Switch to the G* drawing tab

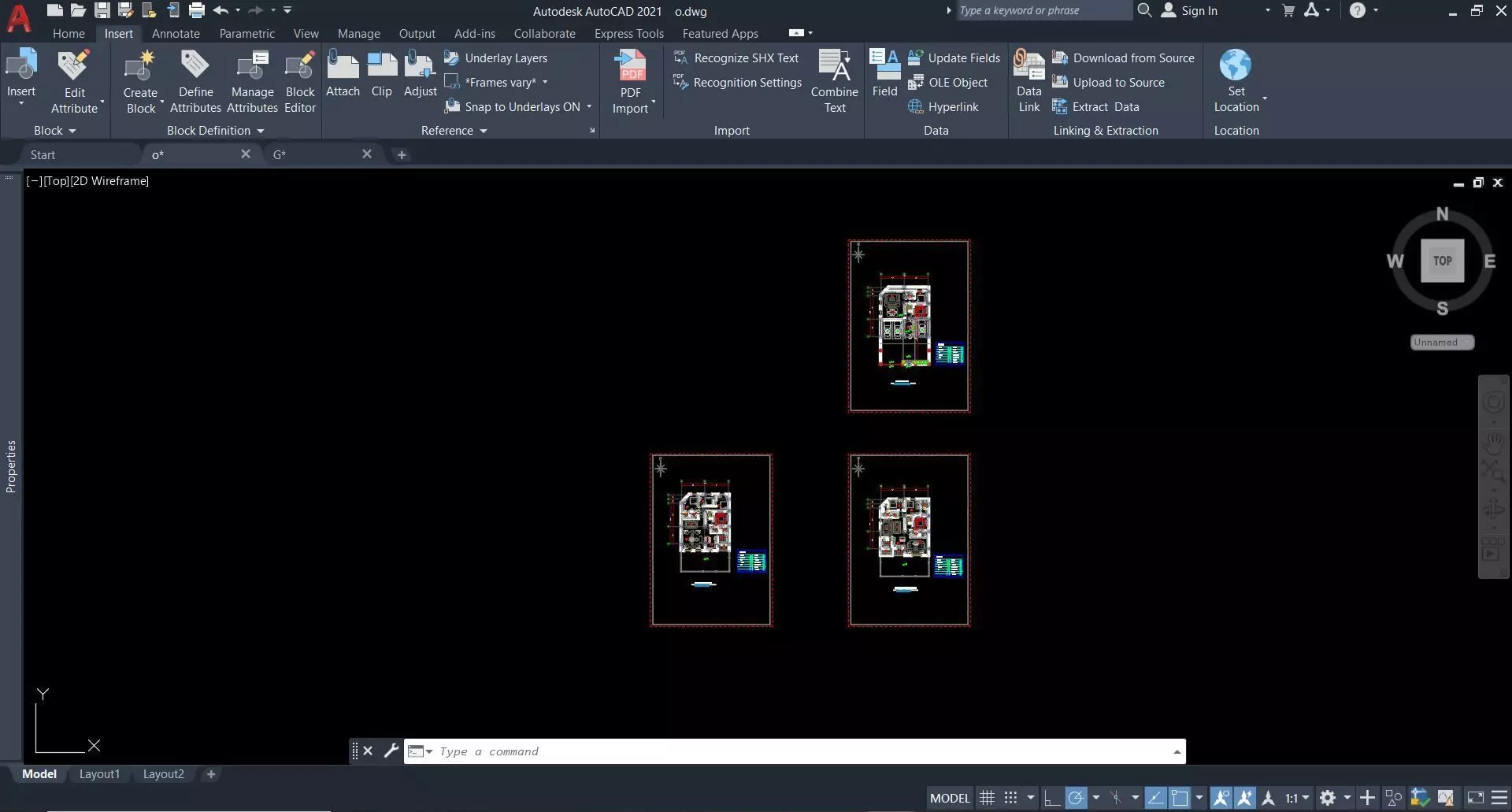coord(280,154)
